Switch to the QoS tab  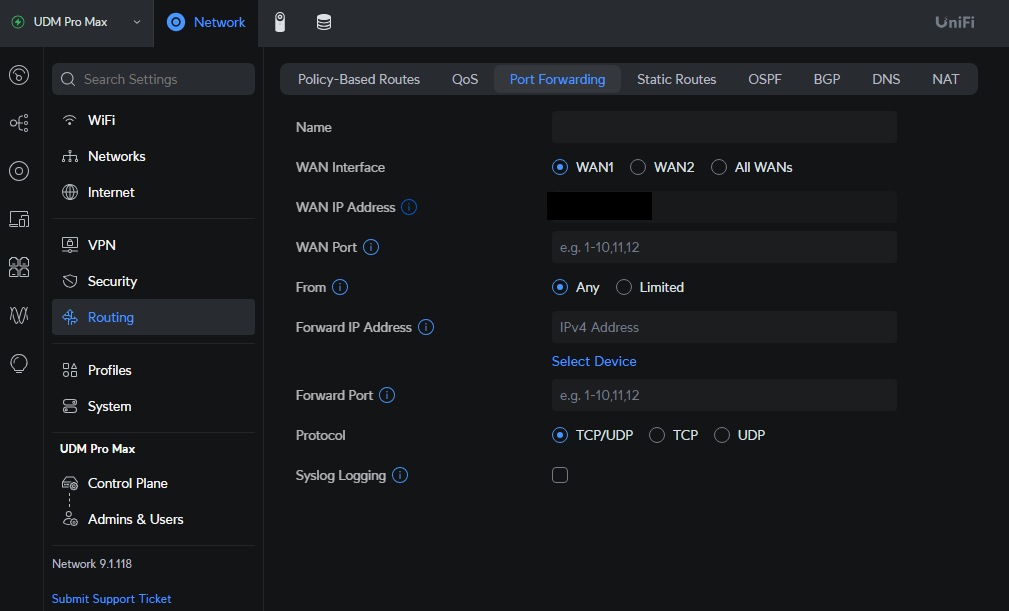pyautogui.click(x=465, y=79)
